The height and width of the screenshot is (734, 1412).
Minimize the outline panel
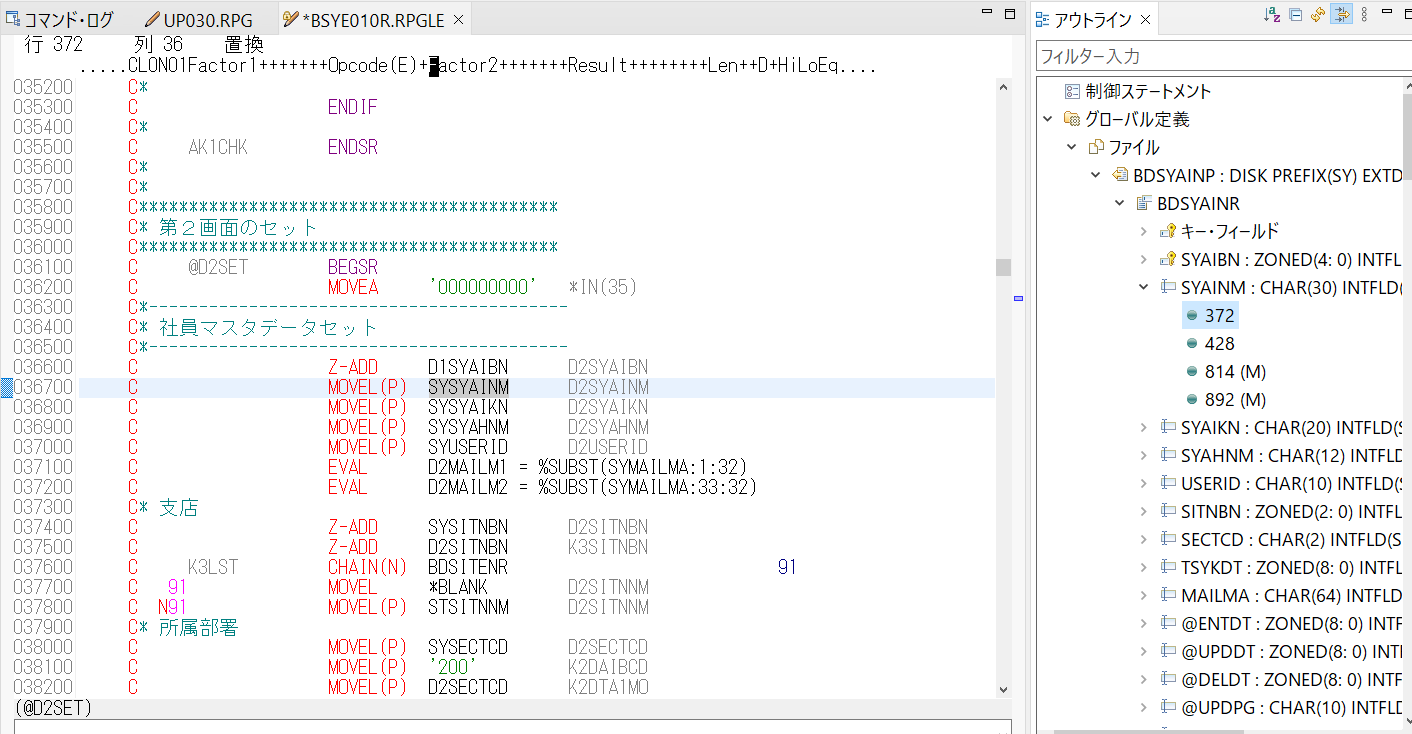point(1386,13)
